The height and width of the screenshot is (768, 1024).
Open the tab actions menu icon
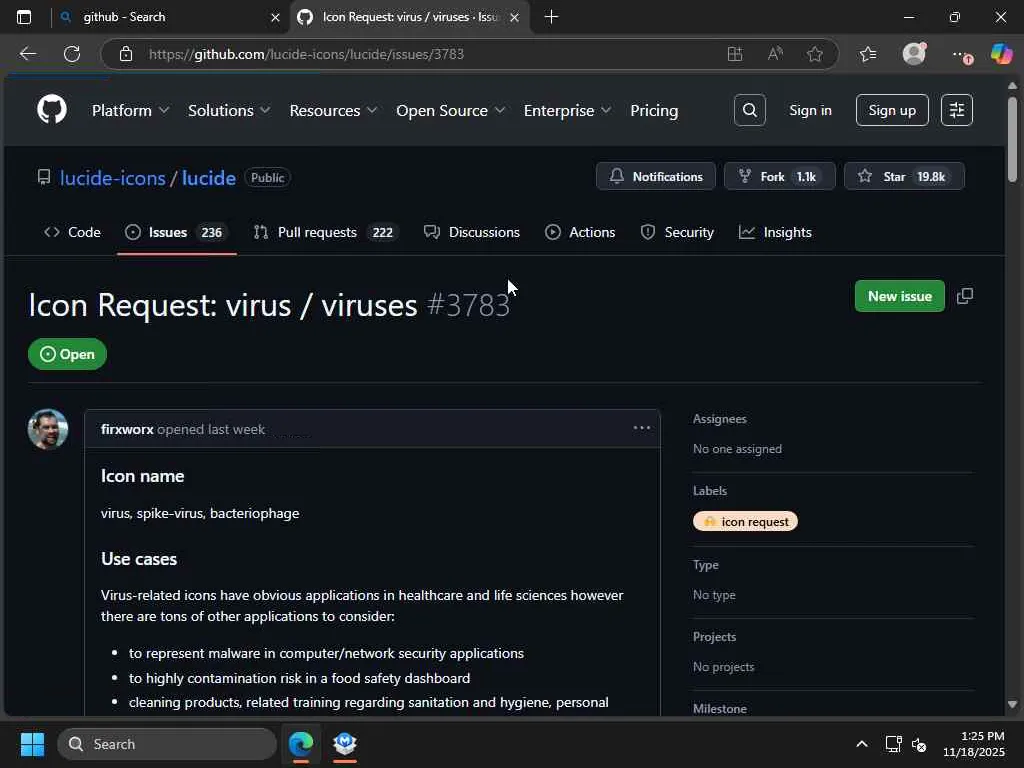point(24,17)
